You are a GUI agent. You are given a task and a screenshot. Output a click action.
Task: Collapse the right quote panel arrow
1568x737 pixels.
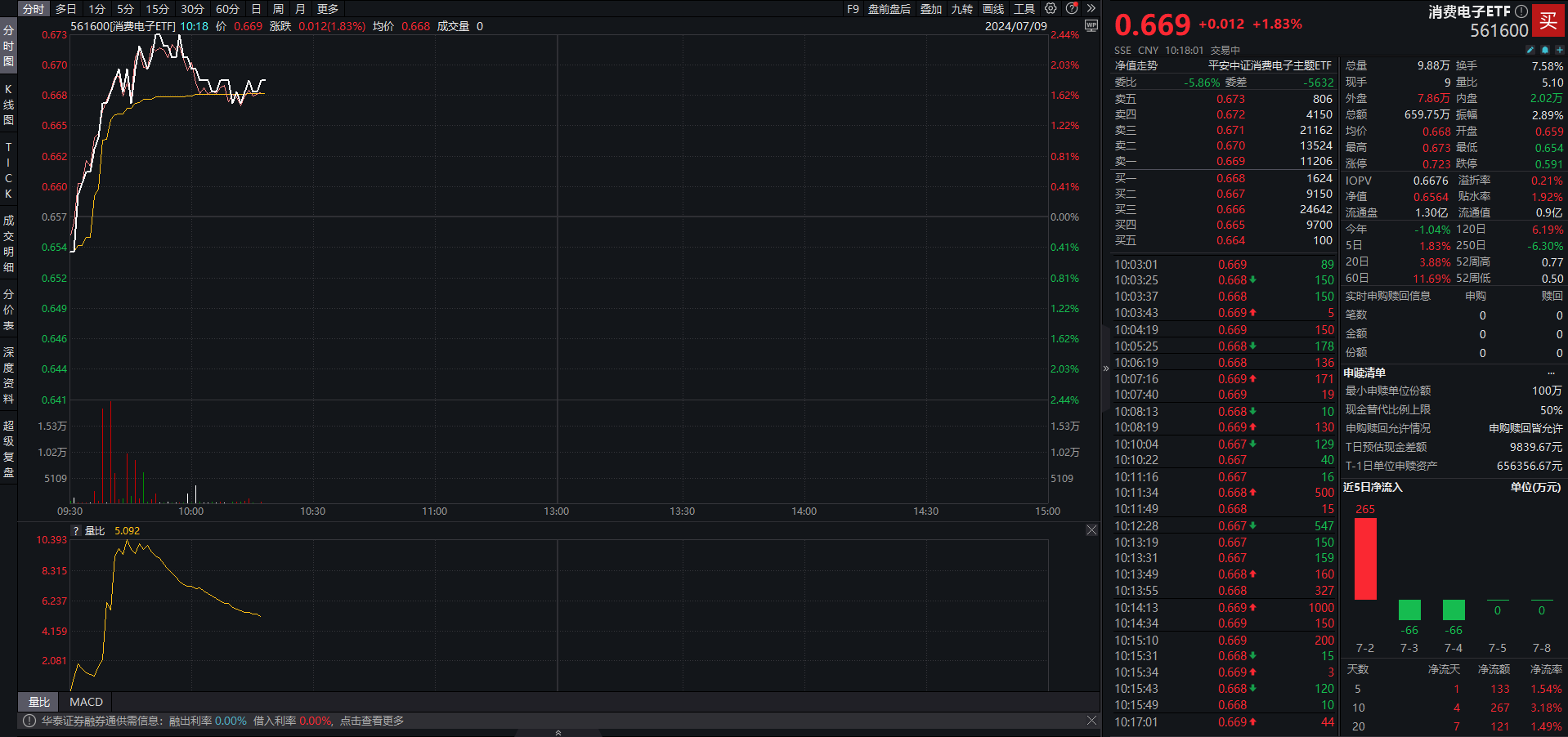1106,368
